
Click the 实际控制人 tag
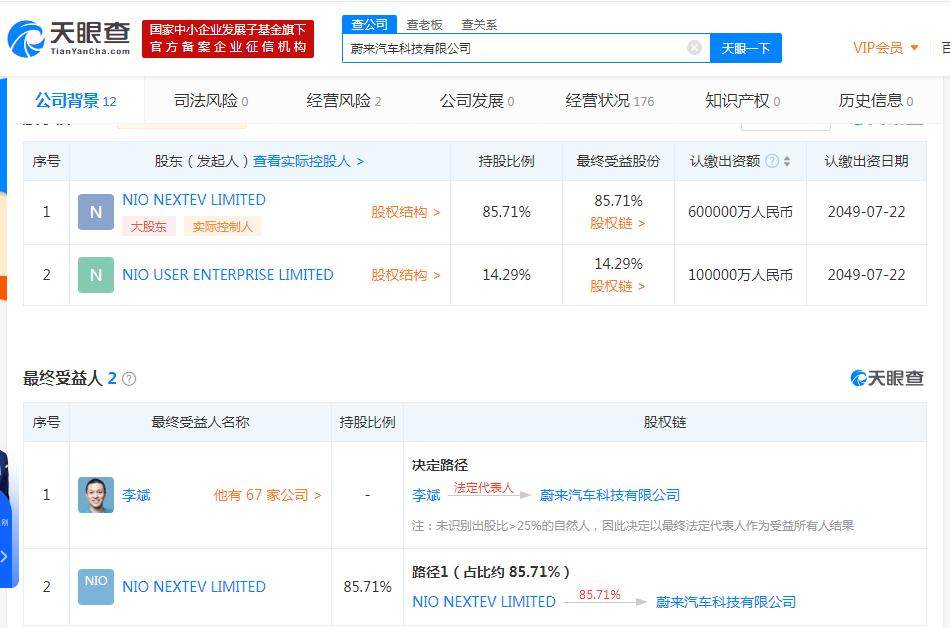[222, 226]
